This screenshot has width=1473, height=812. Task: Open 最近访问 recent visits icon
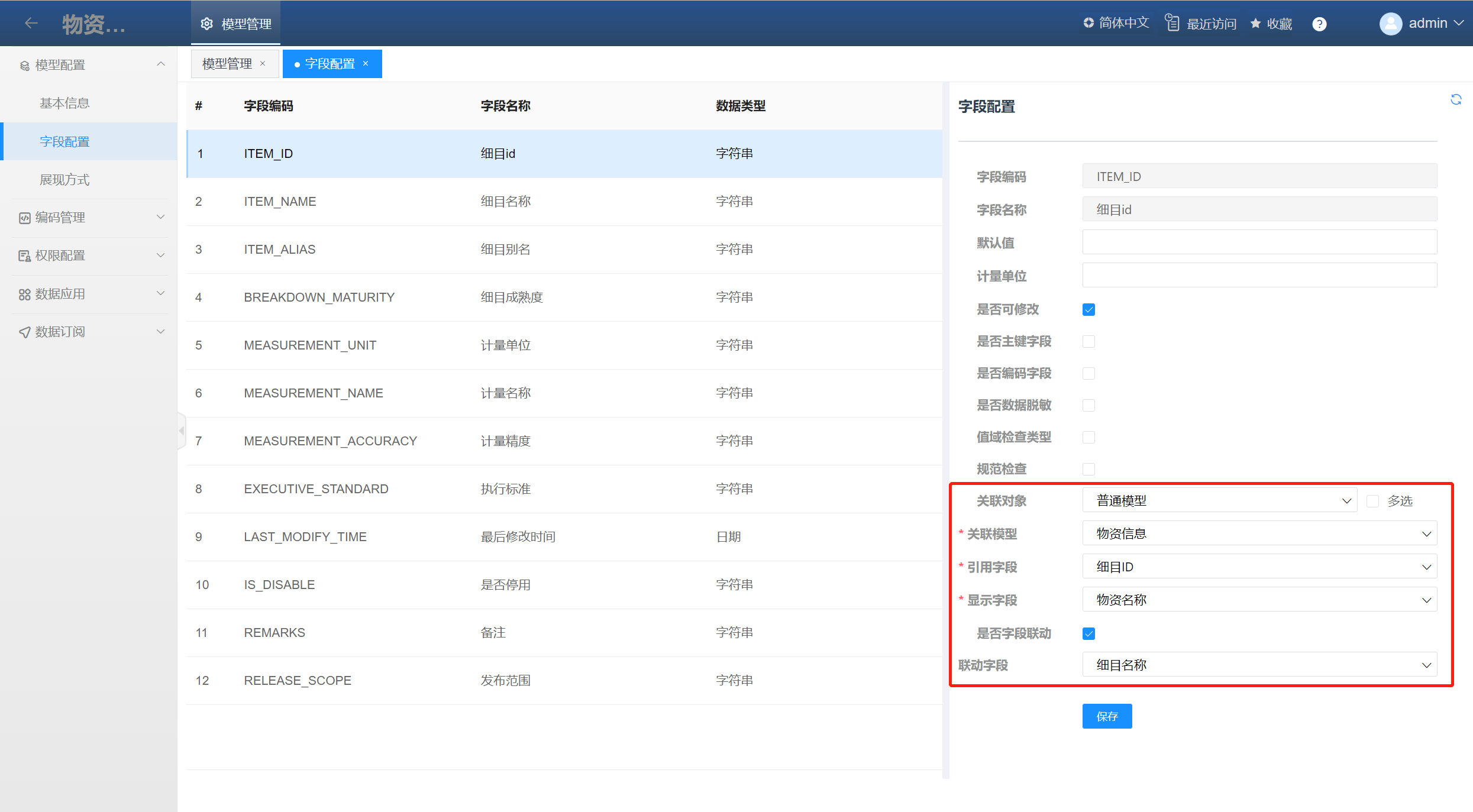click(x=1172, y=23)
